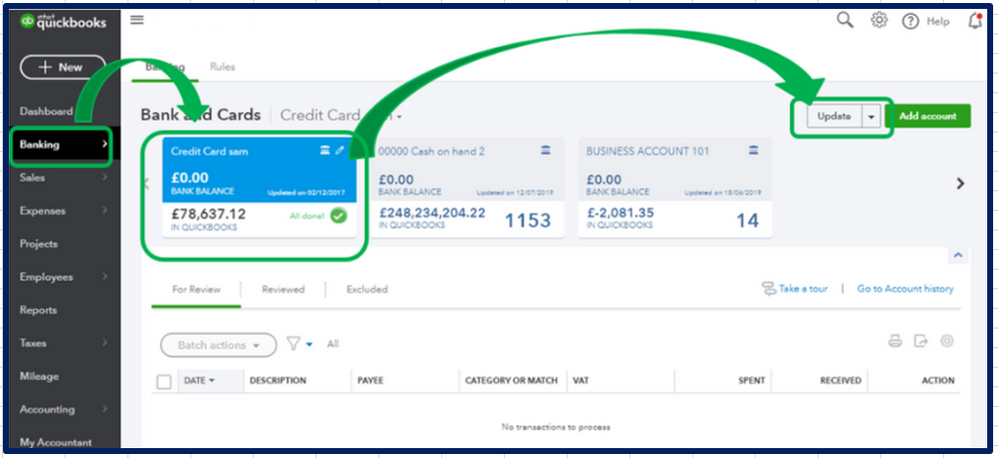Collapse the account cards with the up chevron

click(x=959, y=256)
